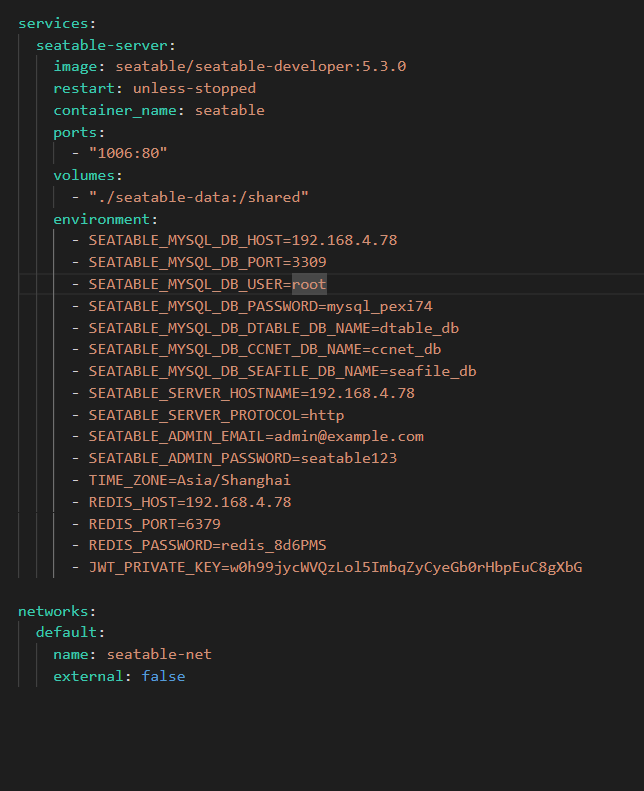Click the environment key
This screenshot has width=644, height=791.
[104, 219]
